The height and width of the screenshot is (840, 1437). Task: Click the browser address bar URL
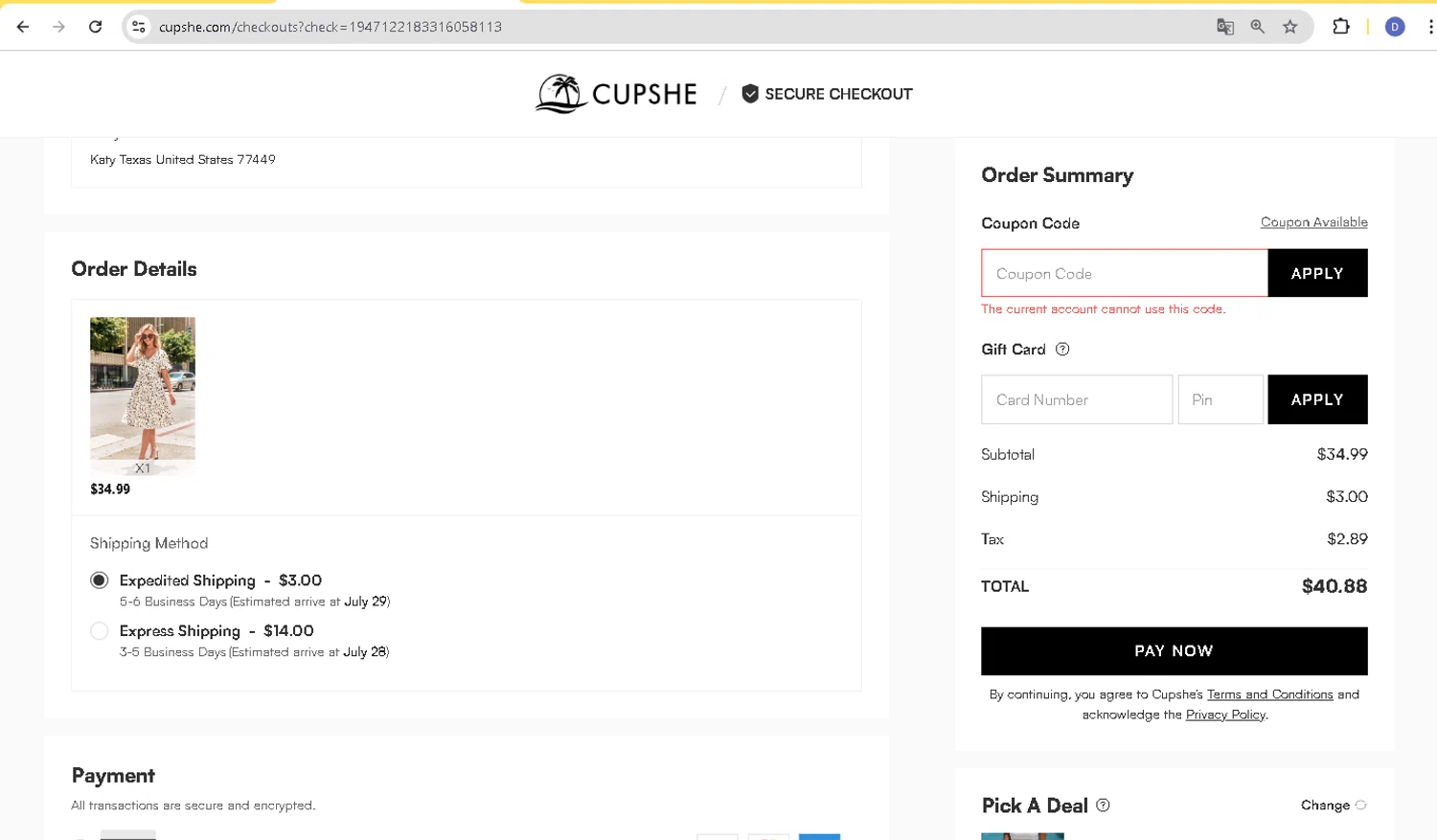click(x=331, y=27)
